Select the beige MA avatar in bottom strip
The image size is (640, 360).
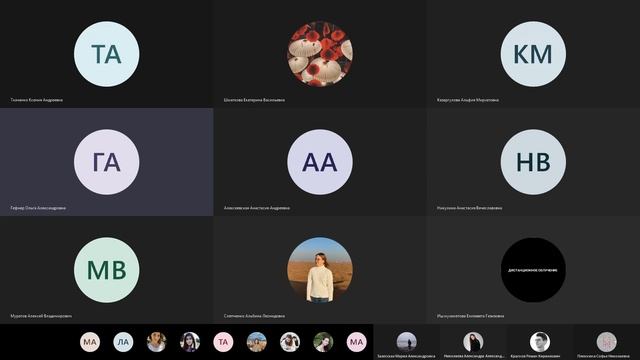tap(90, 342)
